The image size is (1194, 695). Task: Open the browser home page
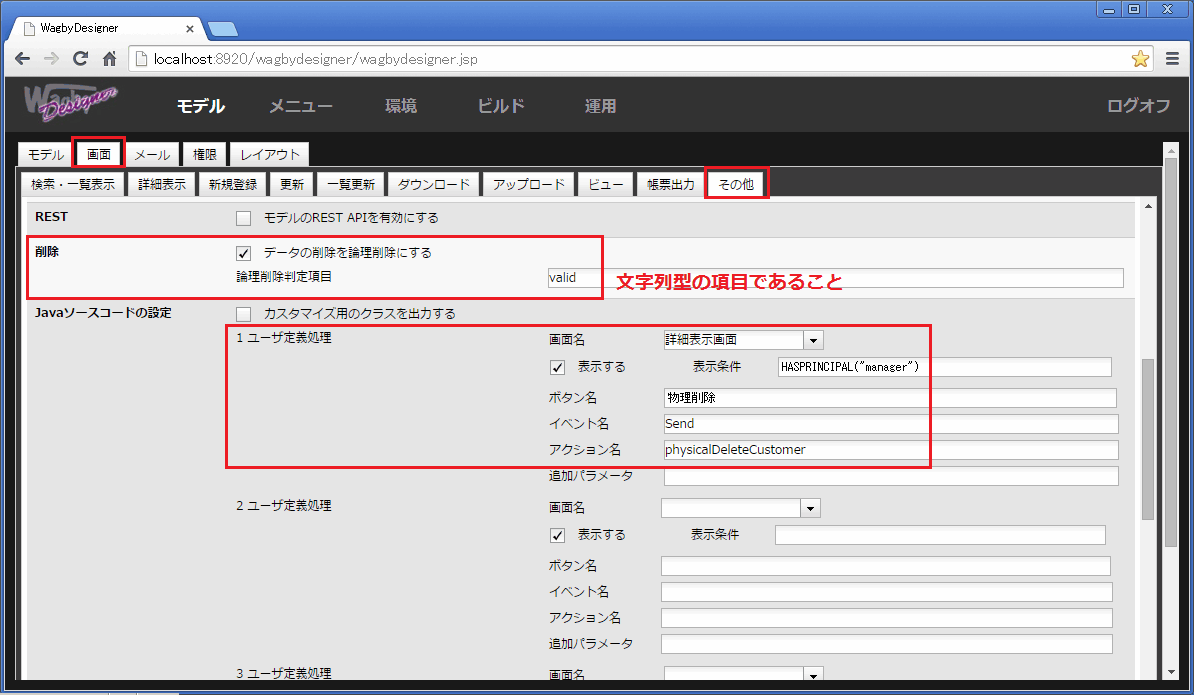pos(110,59)
